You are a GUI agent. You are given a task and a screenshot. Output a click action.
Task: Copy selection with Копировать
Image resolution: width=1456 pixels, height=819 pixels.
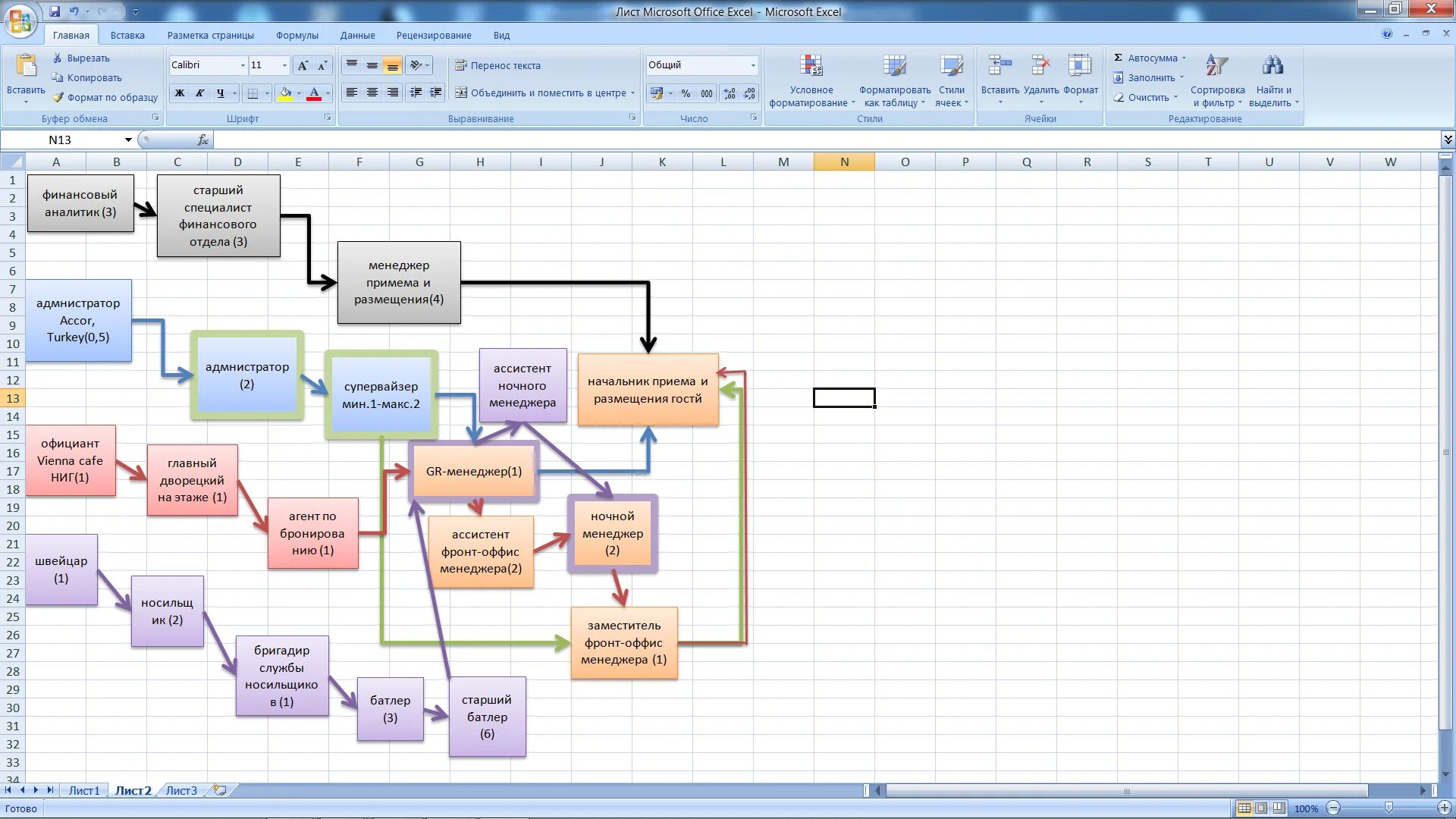coord(86,77)
